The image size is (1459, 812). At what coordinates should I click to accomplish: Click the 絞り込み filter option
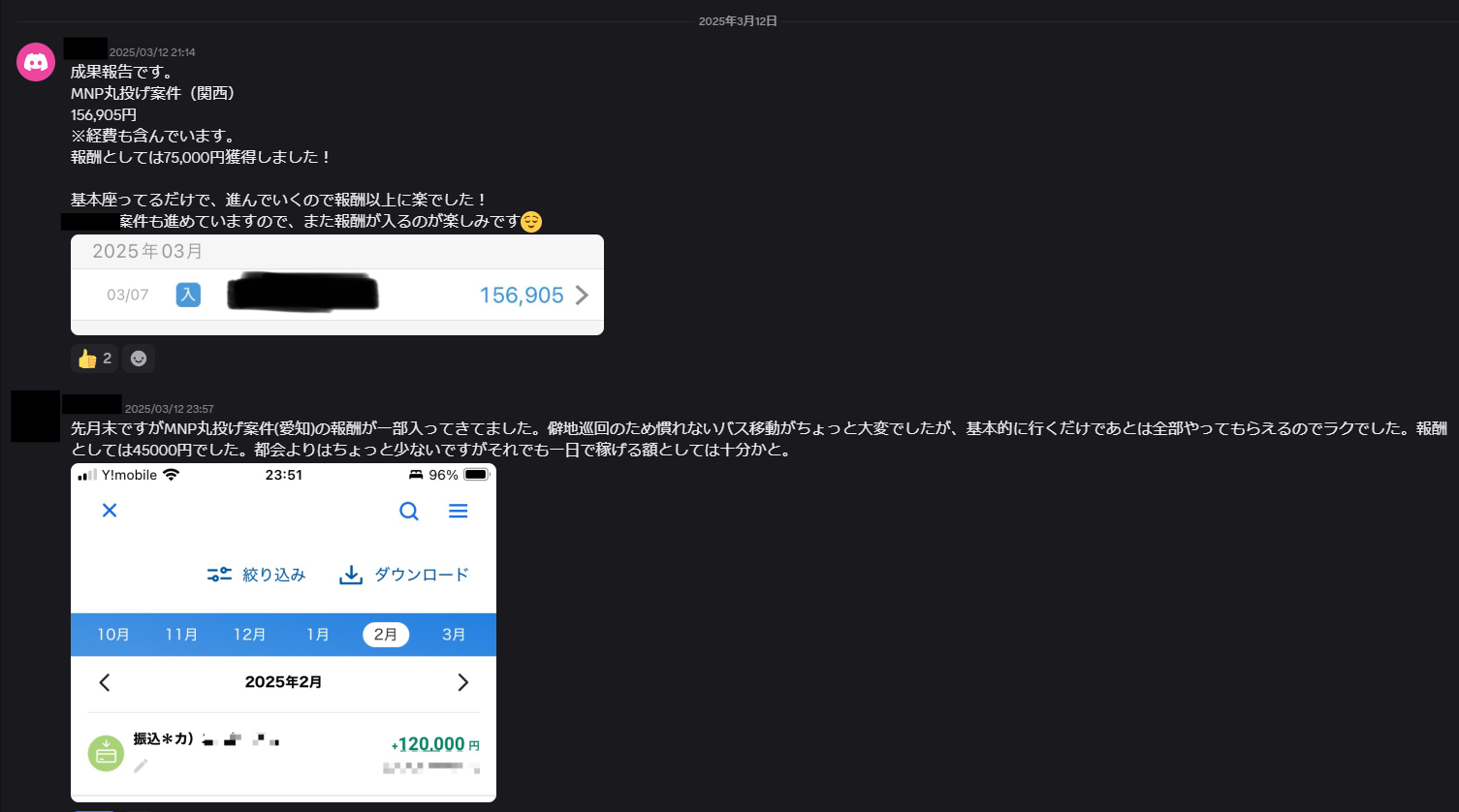257,575
